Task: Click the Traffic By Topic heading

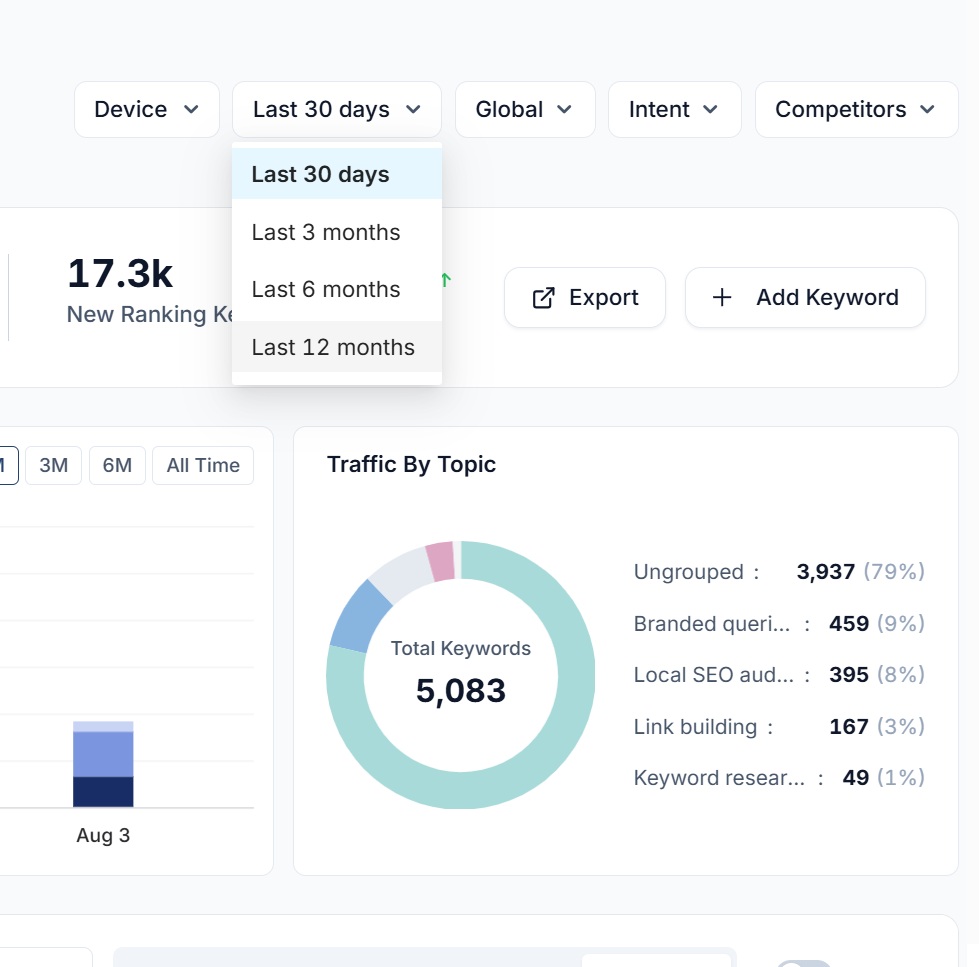Action: [411, 464]
